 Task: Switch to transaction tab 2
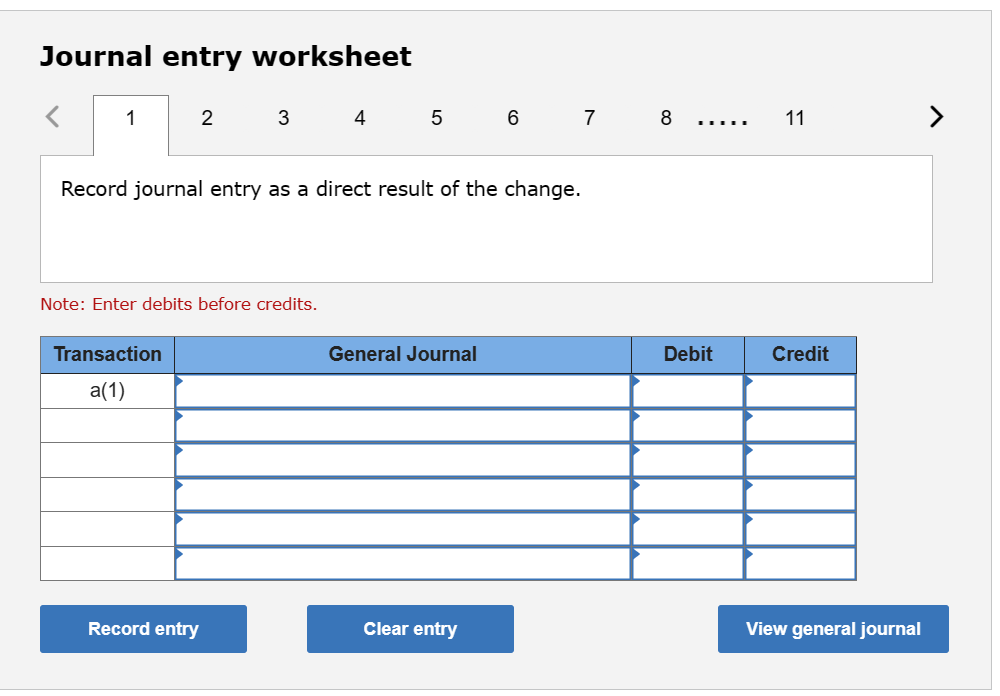207,118
